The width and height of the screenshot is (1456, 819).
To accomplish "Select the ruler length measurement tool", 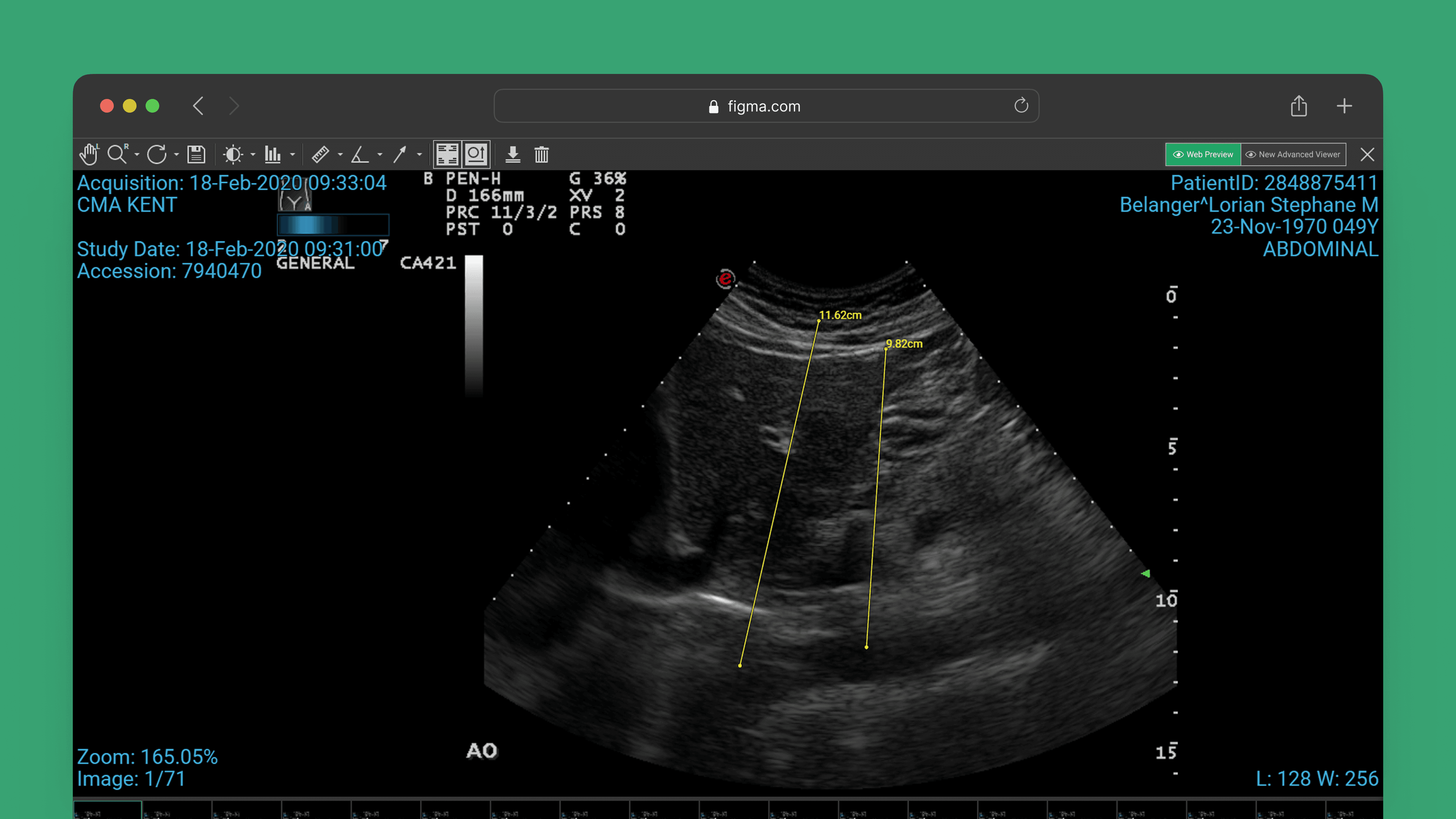I will click(320, 154).
